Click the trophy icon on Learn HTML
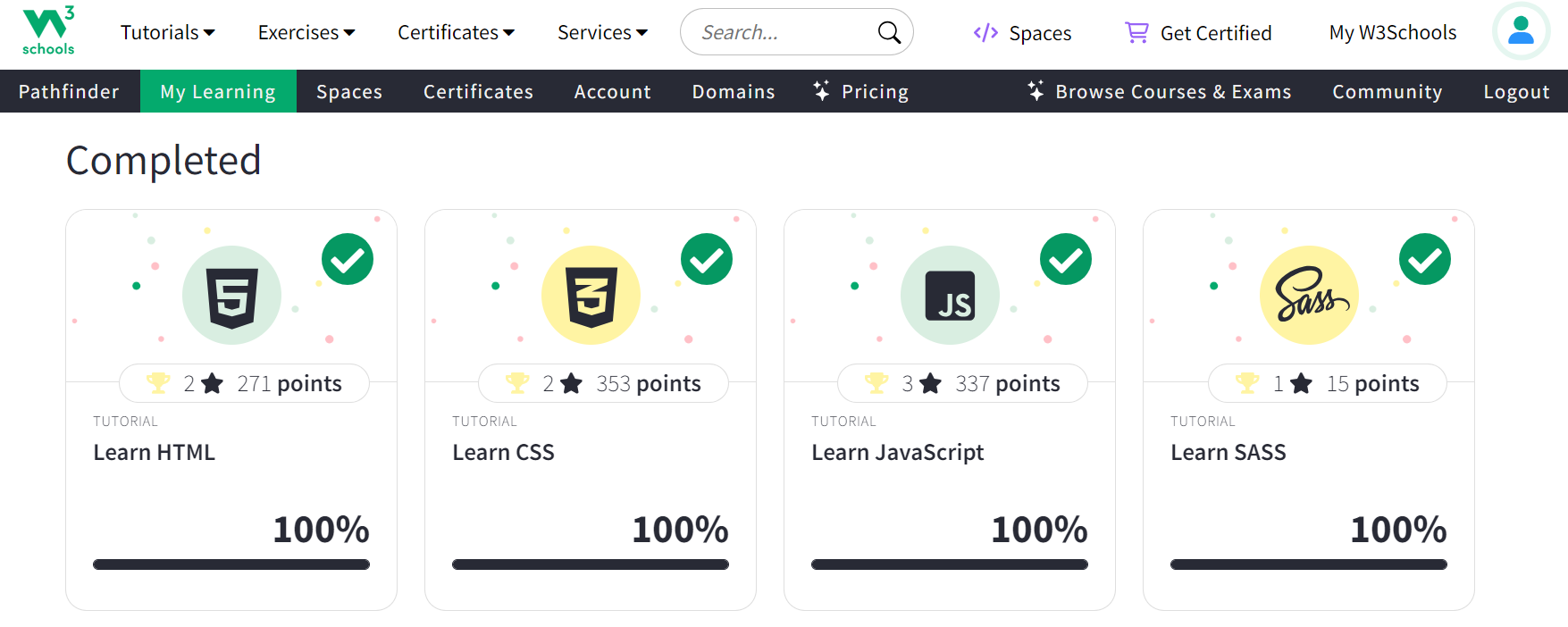 tap(158, 383)
